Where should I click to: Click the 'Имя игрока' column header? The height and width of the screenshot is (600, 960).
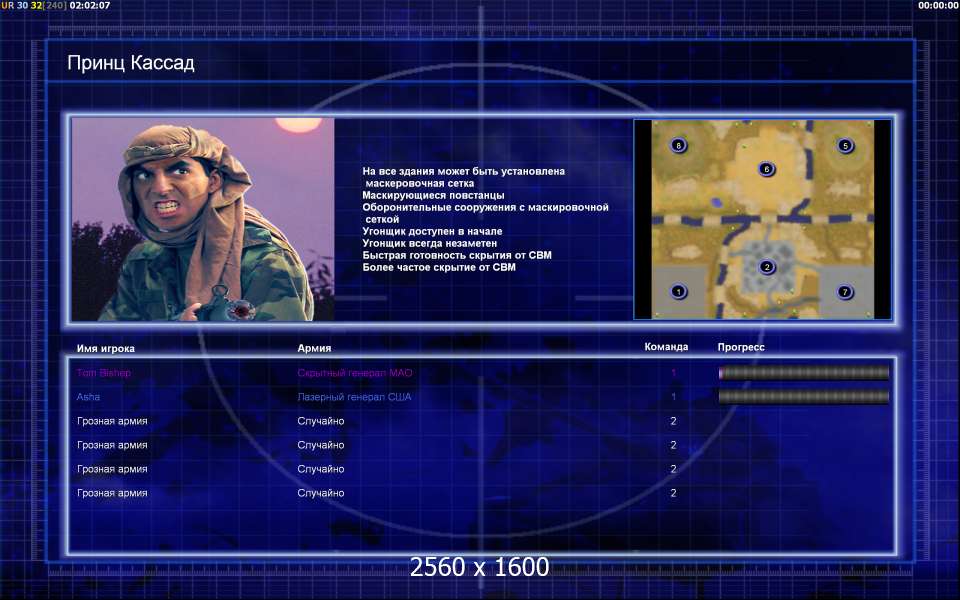[x=105, y=348]
